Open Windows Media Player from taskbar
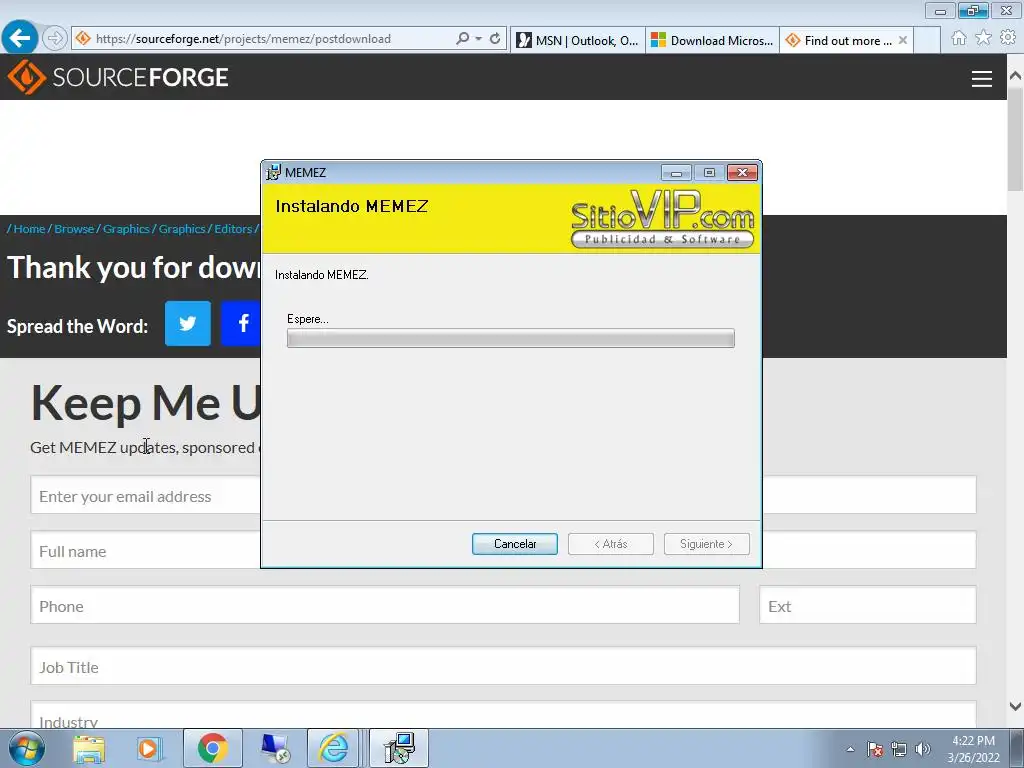The height and width of the screenshot is (768, 1024). [148, 748]
